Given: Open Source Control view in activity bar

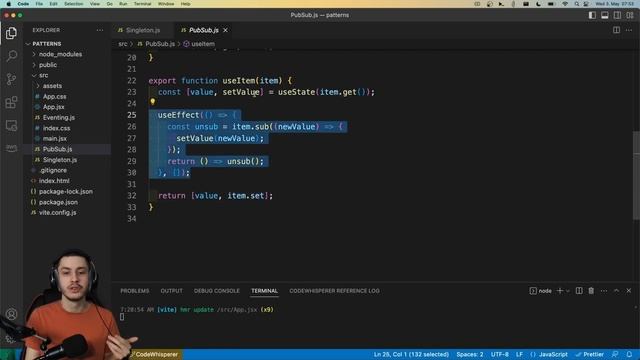Looking at the screenshot, I should point(11,79).
